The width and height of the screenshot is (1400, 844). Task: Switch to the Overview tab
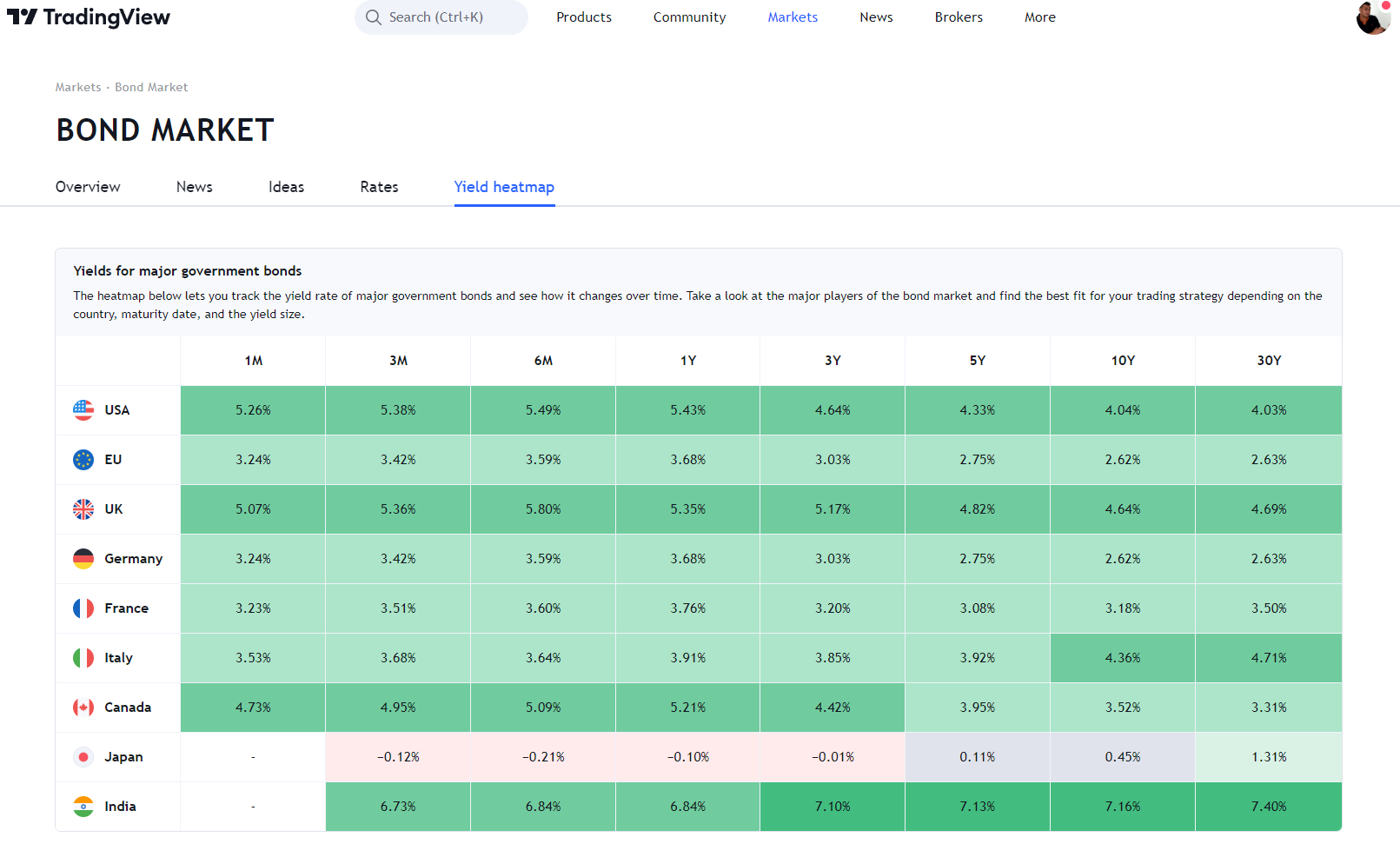(88, 186)
